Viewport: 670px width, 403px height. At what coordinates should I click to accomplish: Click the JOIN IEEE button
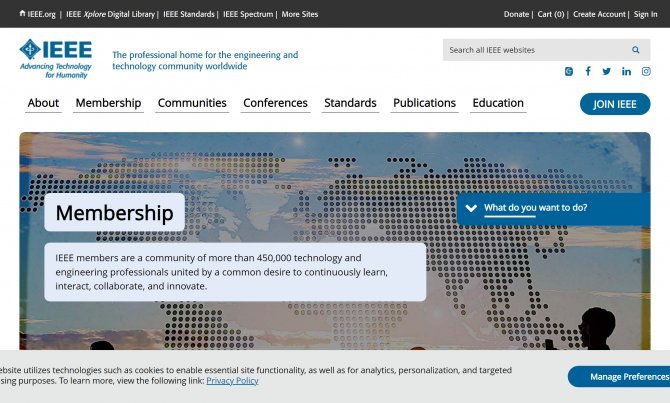pos(615,104)
